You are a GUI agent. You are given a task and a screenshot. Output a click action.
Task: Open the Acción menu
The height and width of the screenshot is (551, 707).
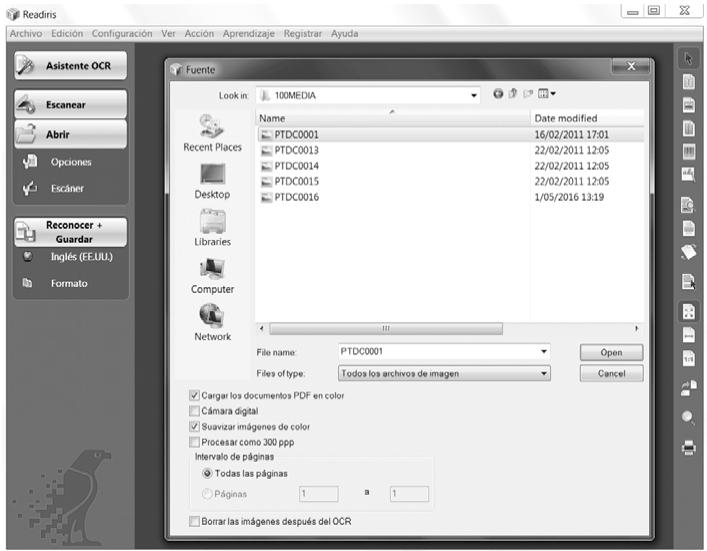199,34
